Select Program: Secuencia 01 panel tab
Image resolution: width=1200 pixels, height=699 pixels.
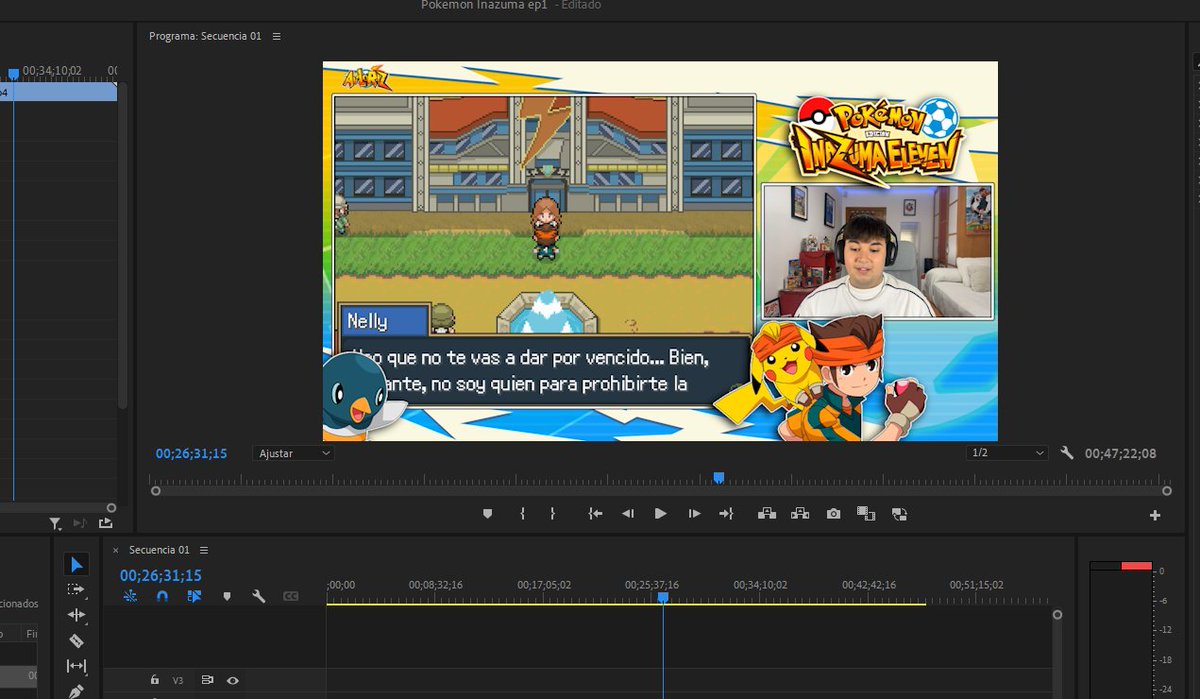(205, 36)
